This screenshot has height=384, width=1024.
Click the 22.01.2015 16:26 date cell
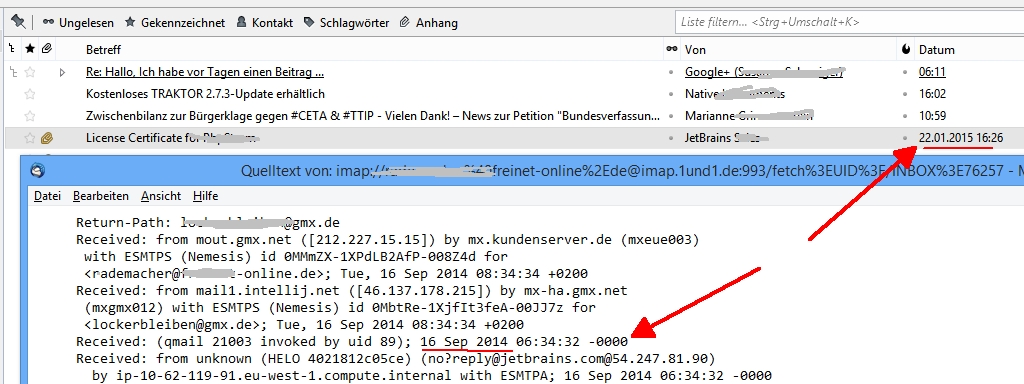click(961, 138)
